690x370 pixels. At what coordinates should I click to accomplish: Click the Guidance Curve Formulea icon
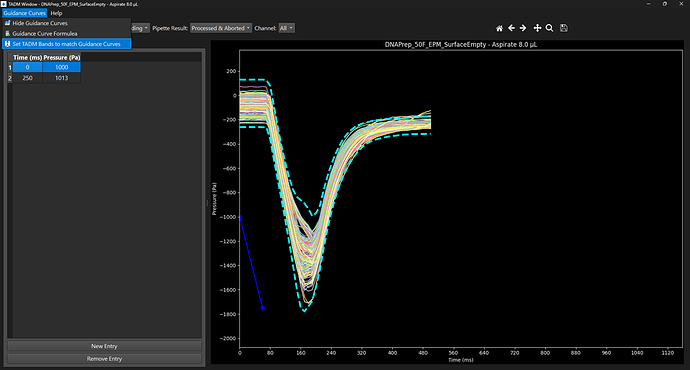point(7,33)
